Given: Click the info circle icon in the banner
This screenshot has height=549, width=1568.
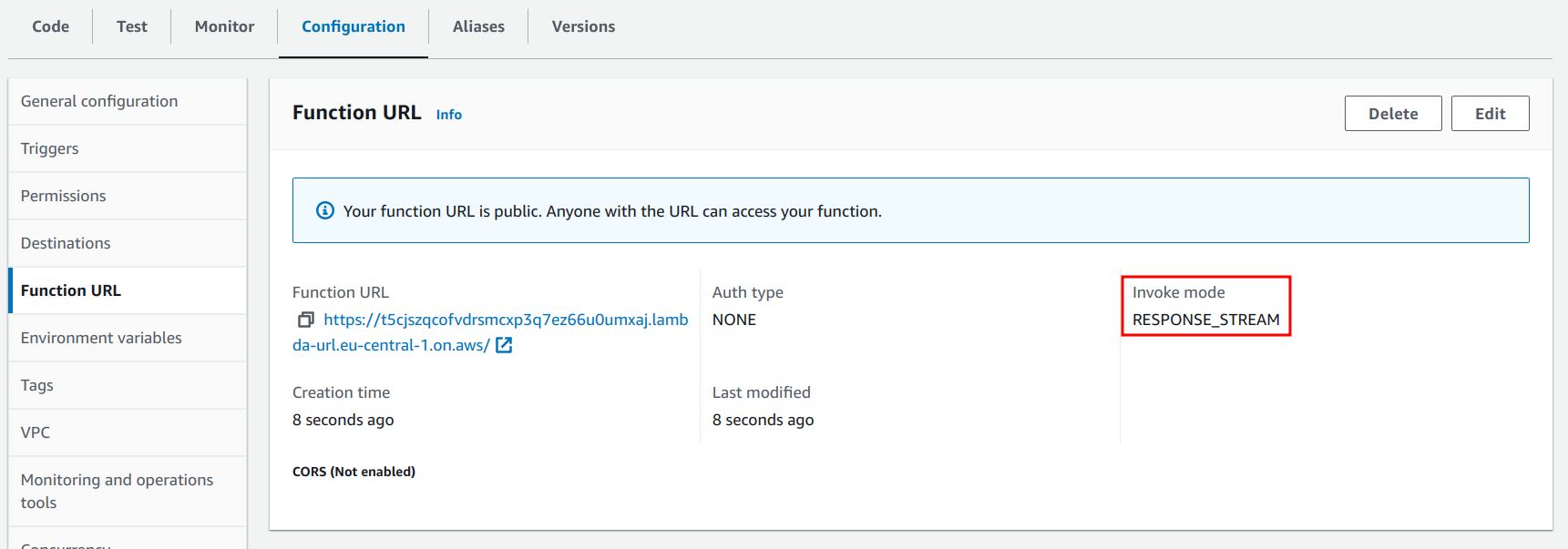Looking at the screenshot, I should (x=325, y=210).
